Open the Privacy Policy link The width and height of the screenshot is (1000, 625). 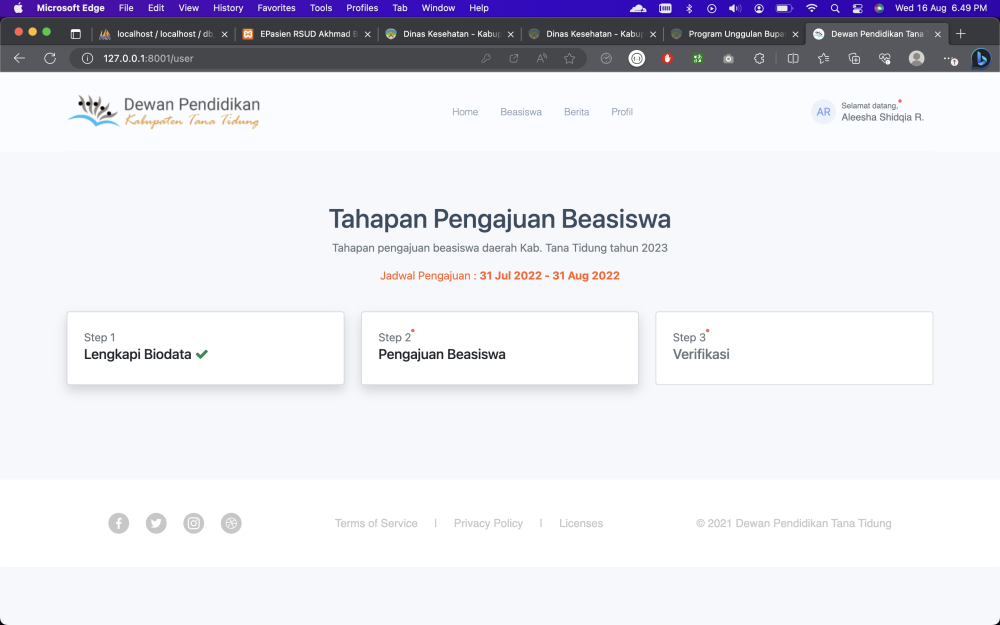(488, 523)
